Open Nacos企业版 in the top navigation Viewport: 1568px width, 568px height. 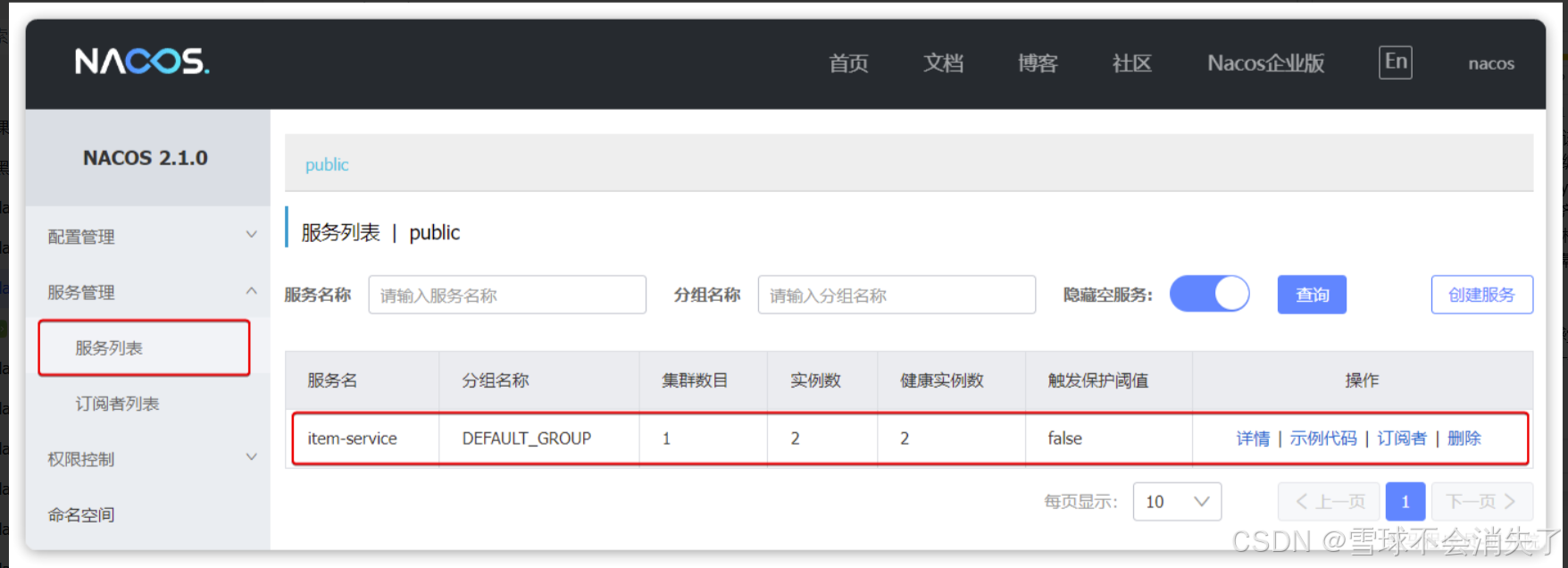point(1265,63)
